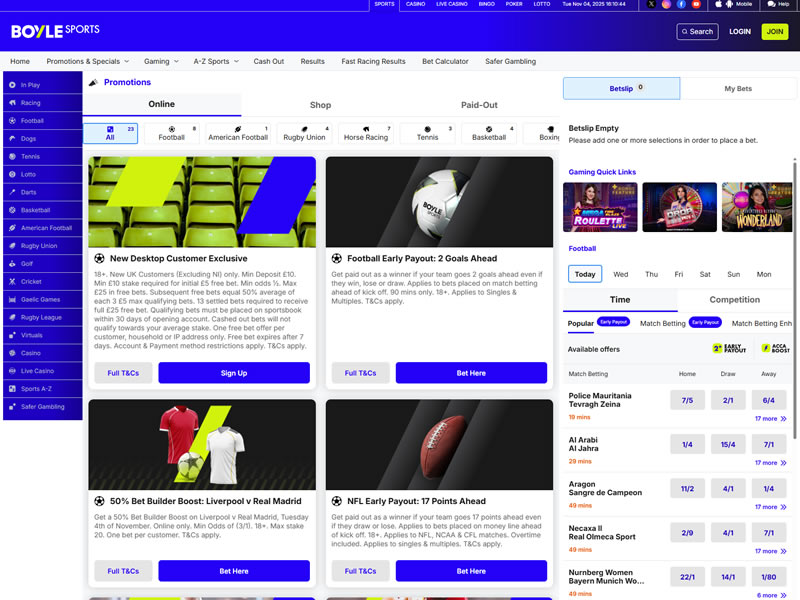Viewport: 800px width, 600px height.
Task: Select 7/5 home odds for Police Mauritania
Action: (x=687, y=400)
